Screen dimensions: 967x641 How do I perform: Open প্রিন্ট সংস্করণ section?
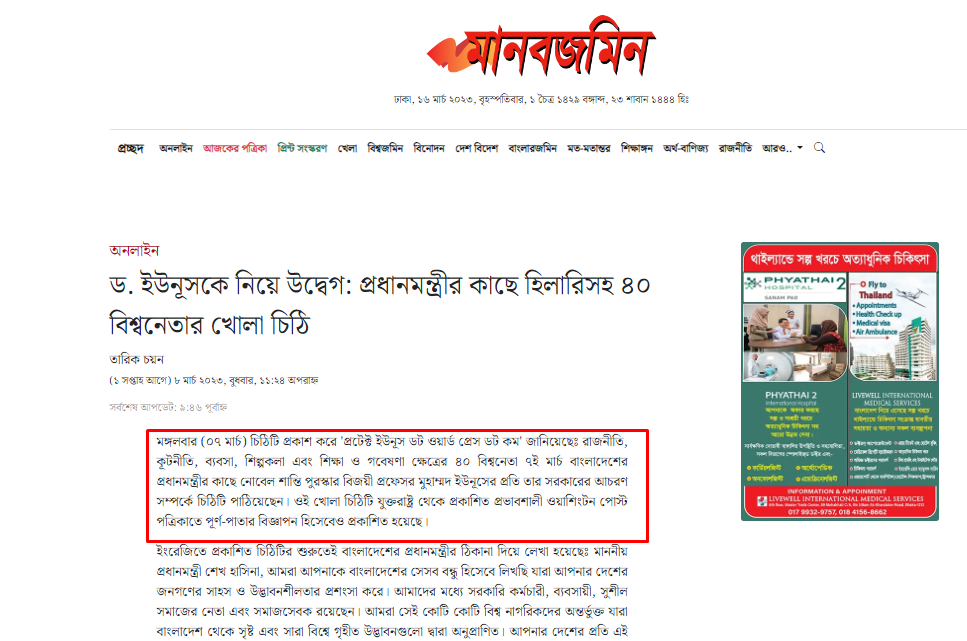(302, 148)
